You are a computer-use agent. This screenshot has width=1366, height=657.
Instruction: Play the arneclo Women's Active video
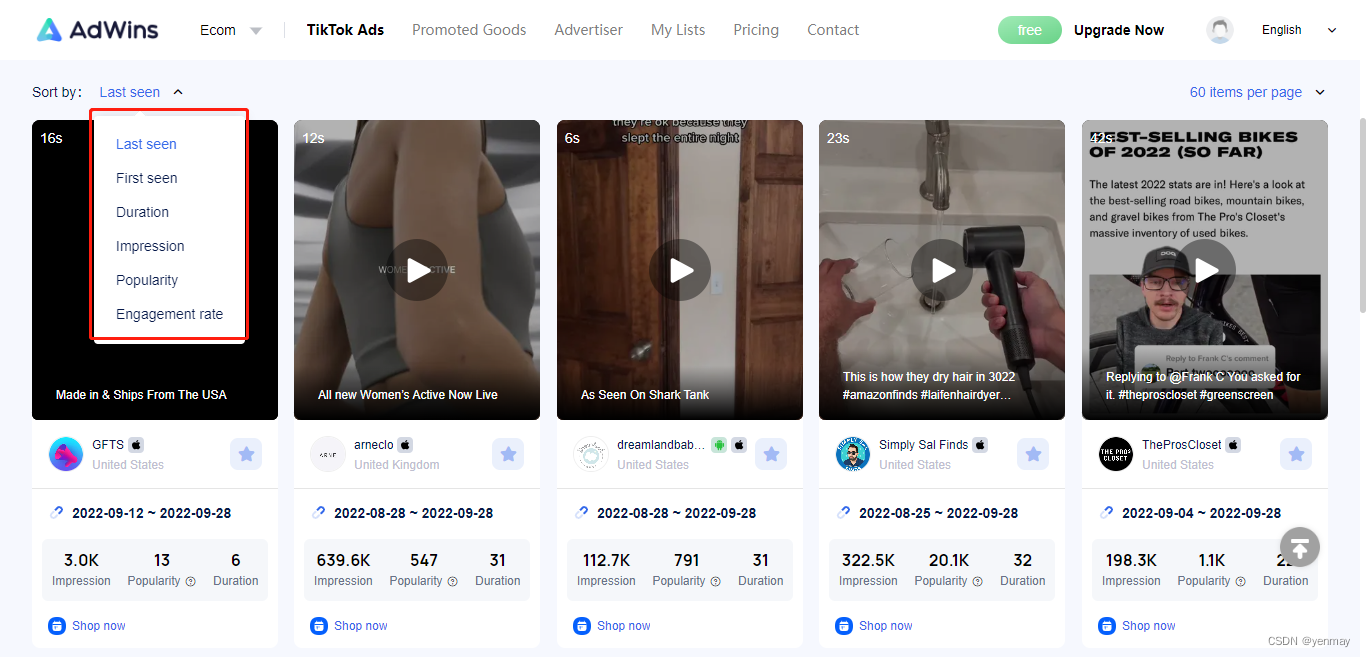[x=417, y=270]
